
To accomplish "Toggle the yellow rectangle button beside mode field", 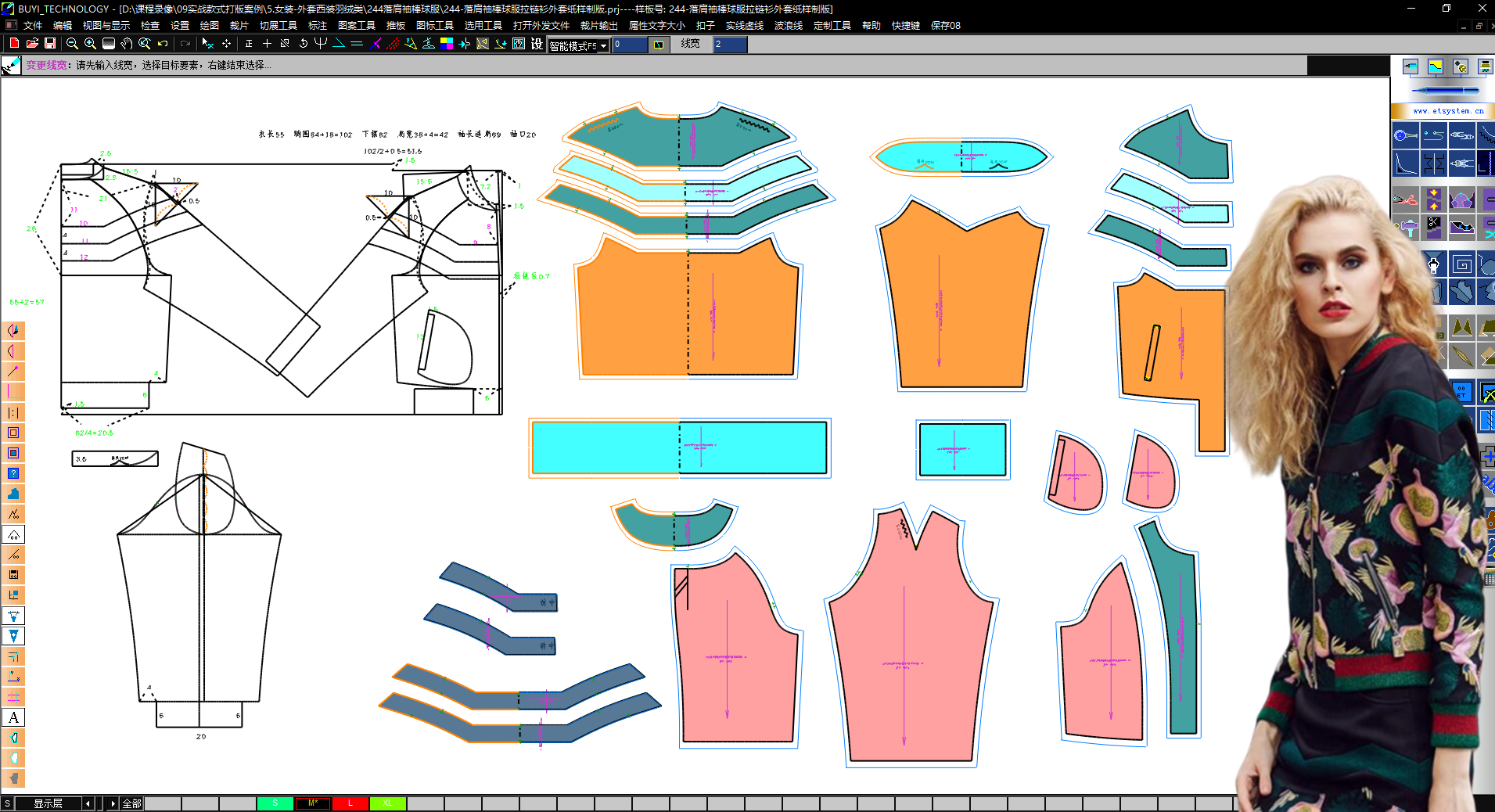I will (659, 45).
